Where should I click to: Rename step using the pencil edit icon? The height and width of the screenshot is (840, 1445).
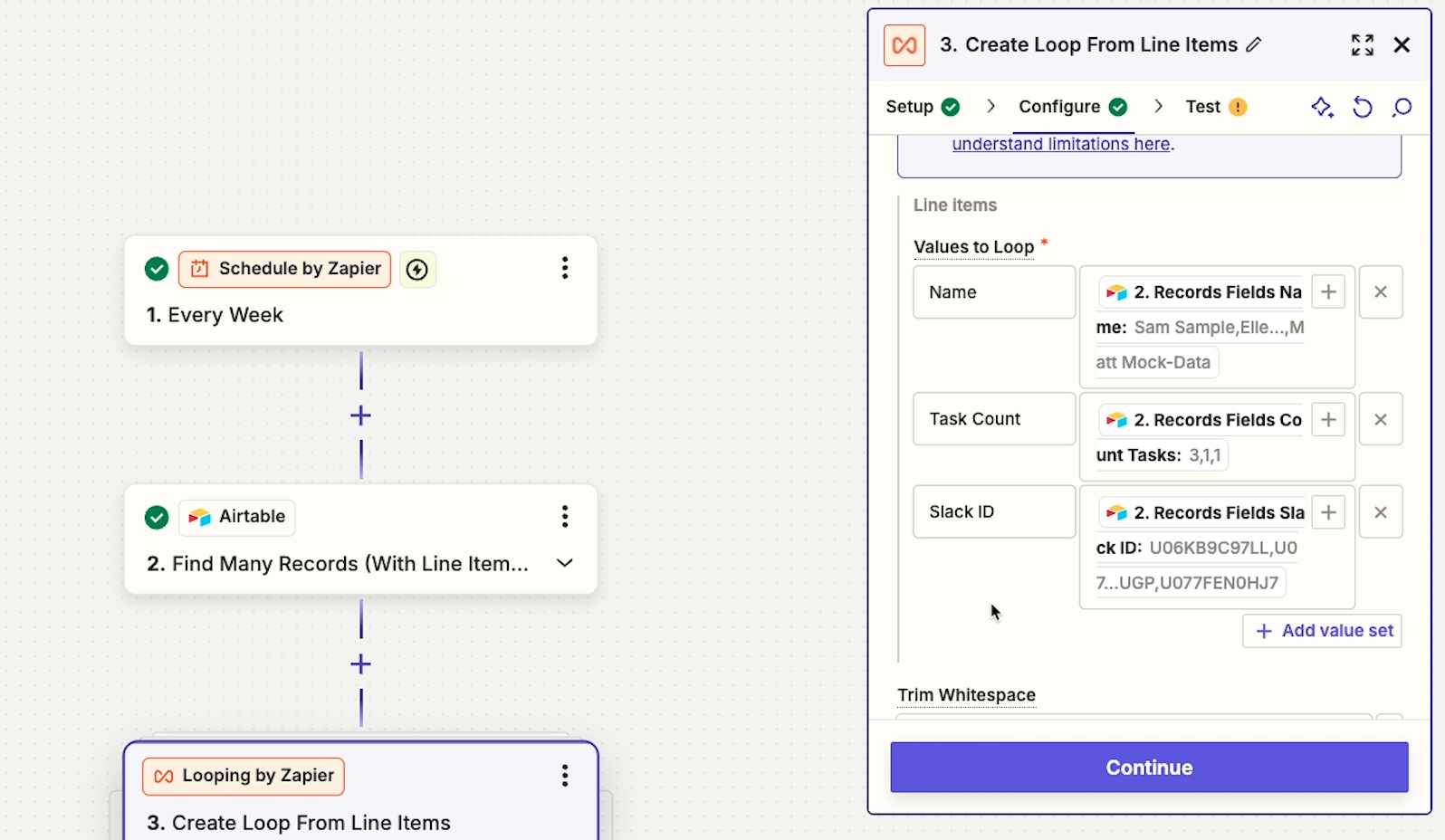1254,45
